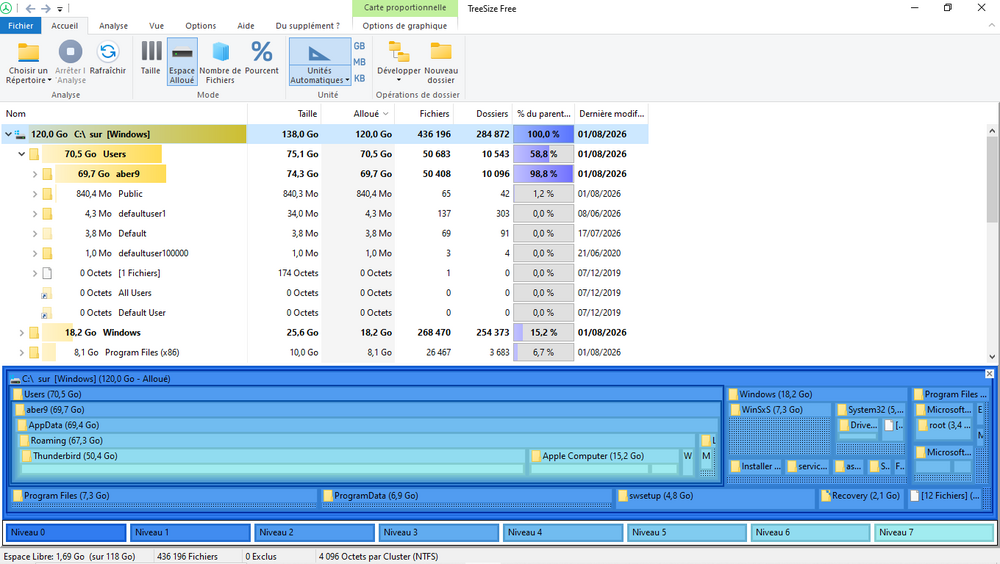Screen dimensions: 1000x564
Task: Switch to the Analyse tab
Action: pos(114,26)
